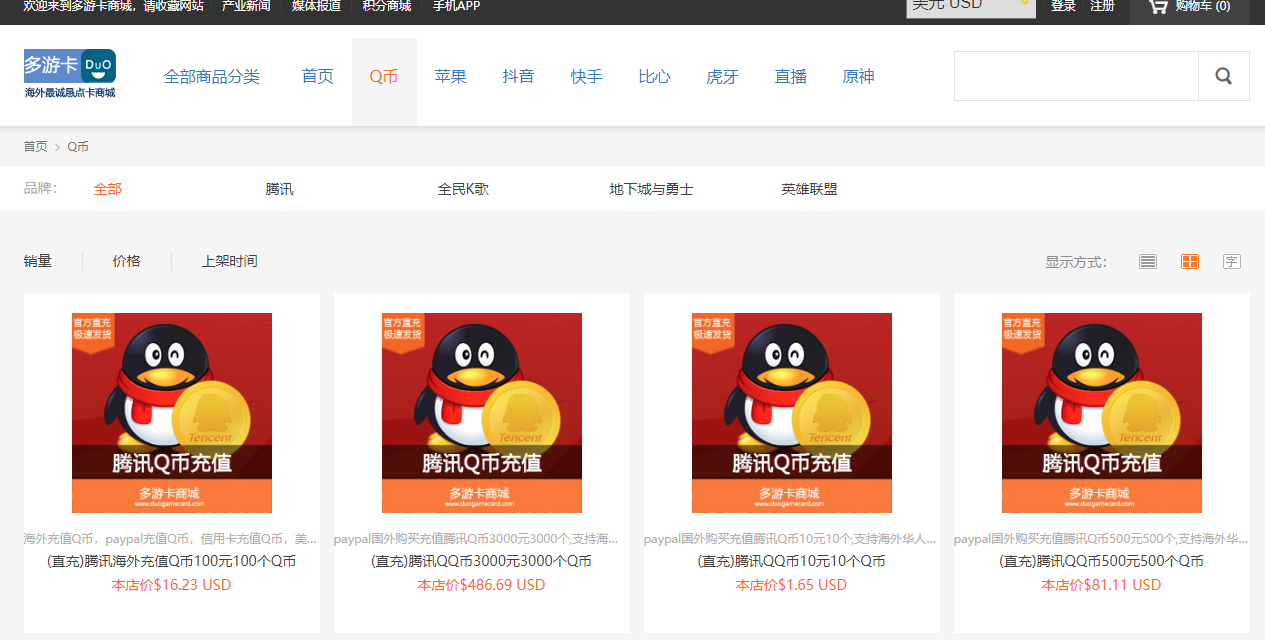Image resolution: width=1265 pixels, height=640 pixels.
Task: Click description starting 海外充值Q币，paypal充值Q币
Action: (172, 539)
